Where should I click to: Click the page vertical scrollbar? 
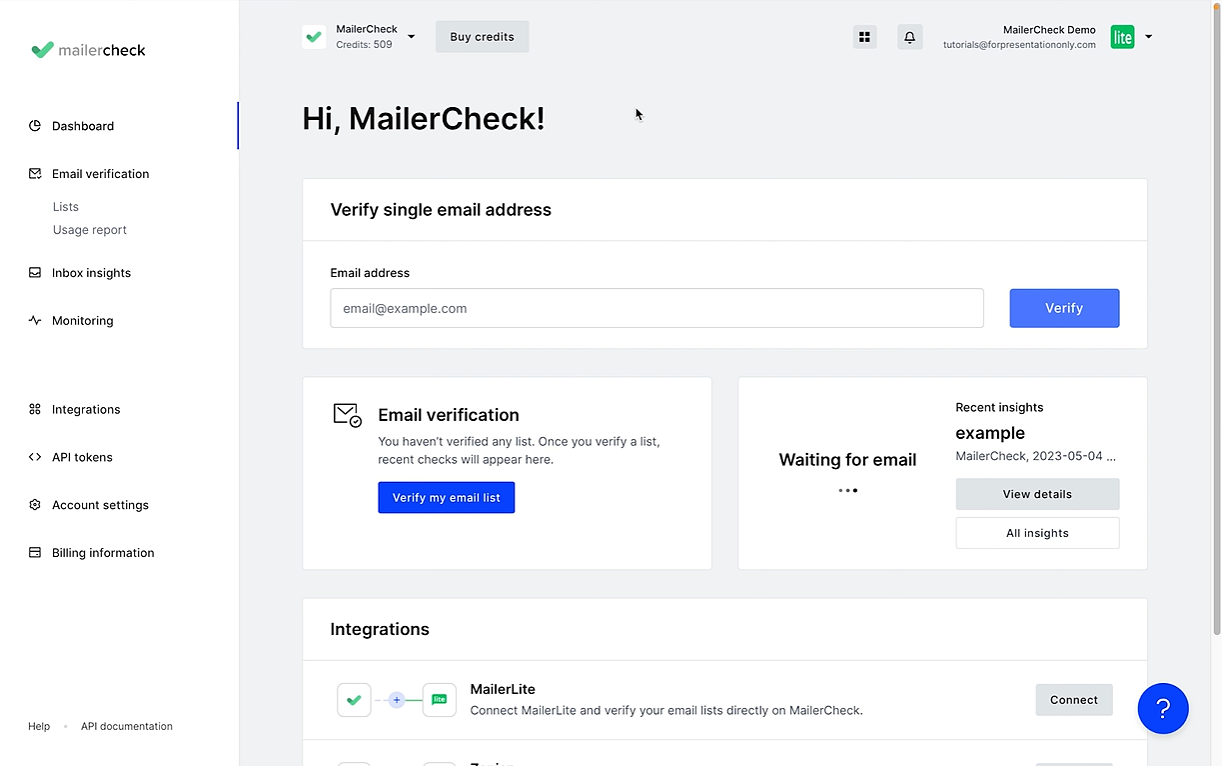click(1216, 318)
